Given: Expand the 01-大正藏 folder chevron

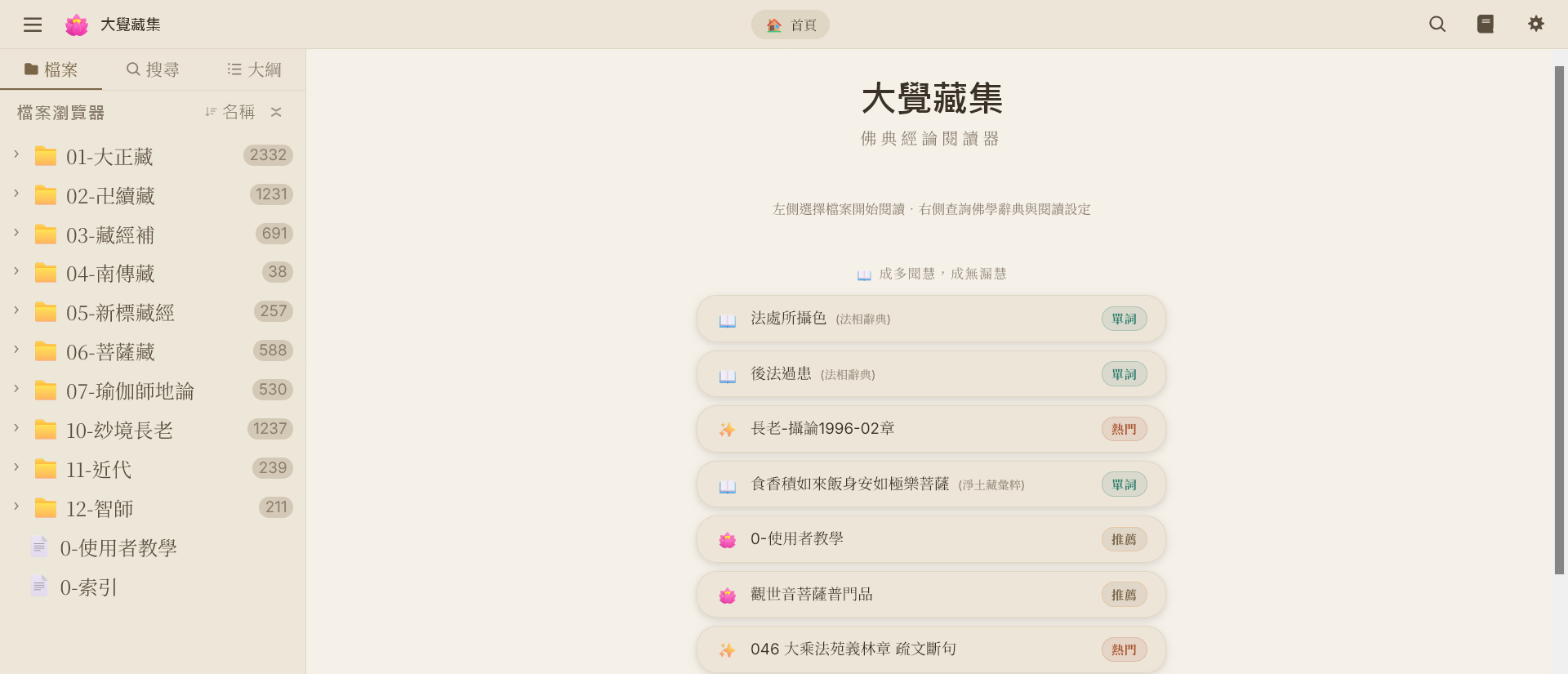Looking at the screenshot, I should click(16, 154).
